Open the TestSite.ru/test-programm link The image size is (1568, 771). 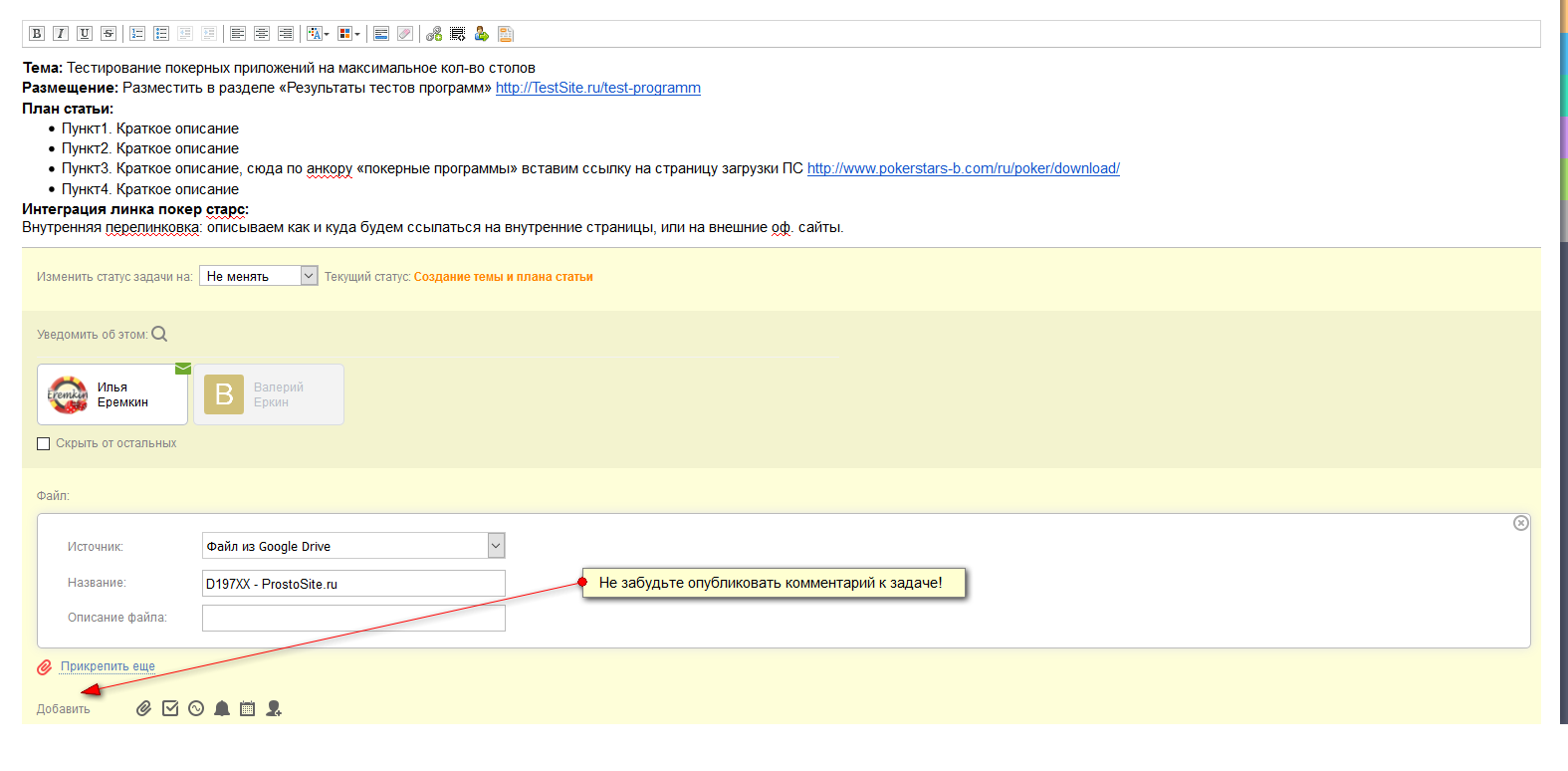(598, 88)
